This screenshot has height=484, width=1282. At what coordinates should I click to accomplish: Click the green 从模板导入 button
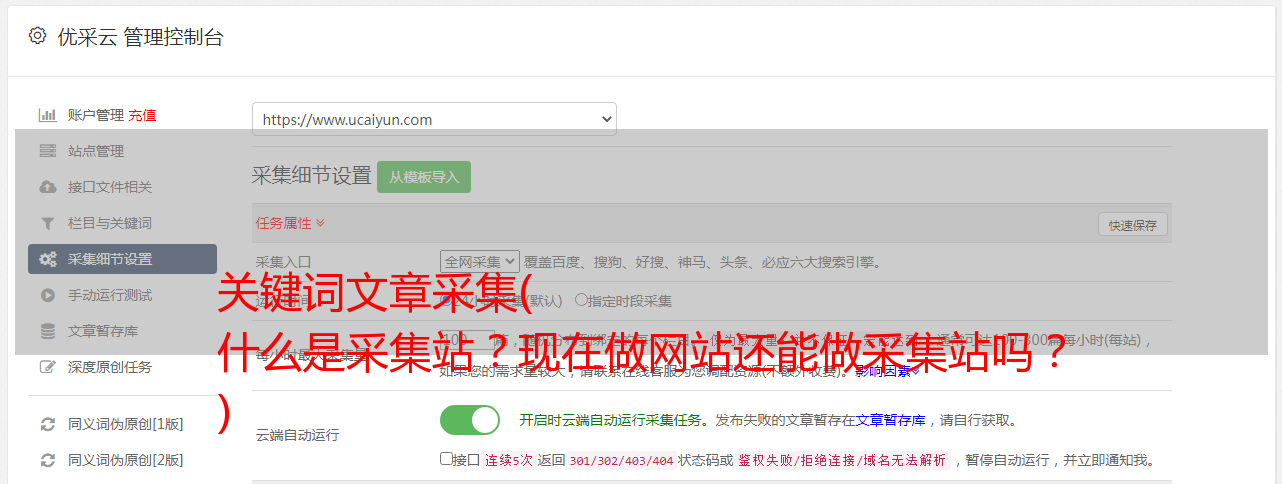point(424,177)
